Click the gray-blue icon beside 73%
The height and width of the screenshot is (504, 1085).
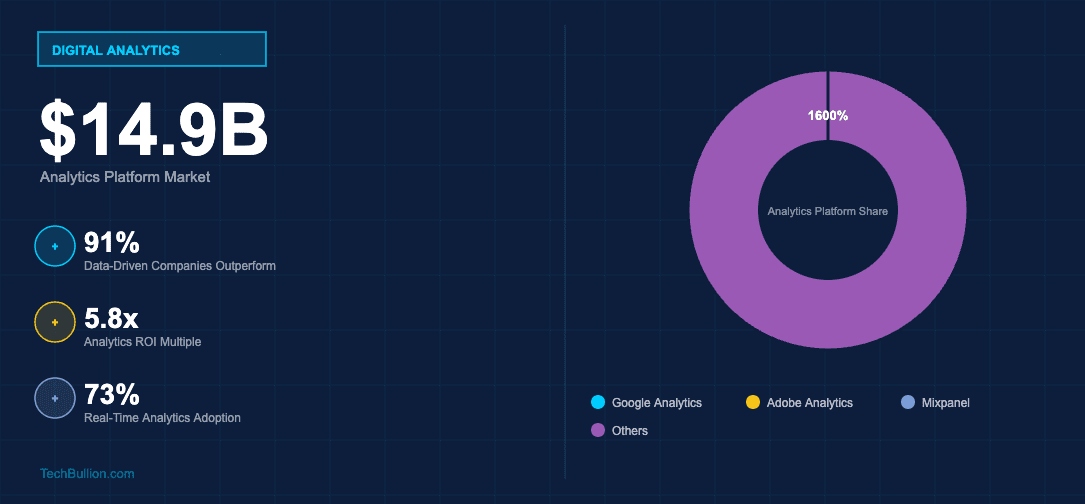click(x=55, y=398)
